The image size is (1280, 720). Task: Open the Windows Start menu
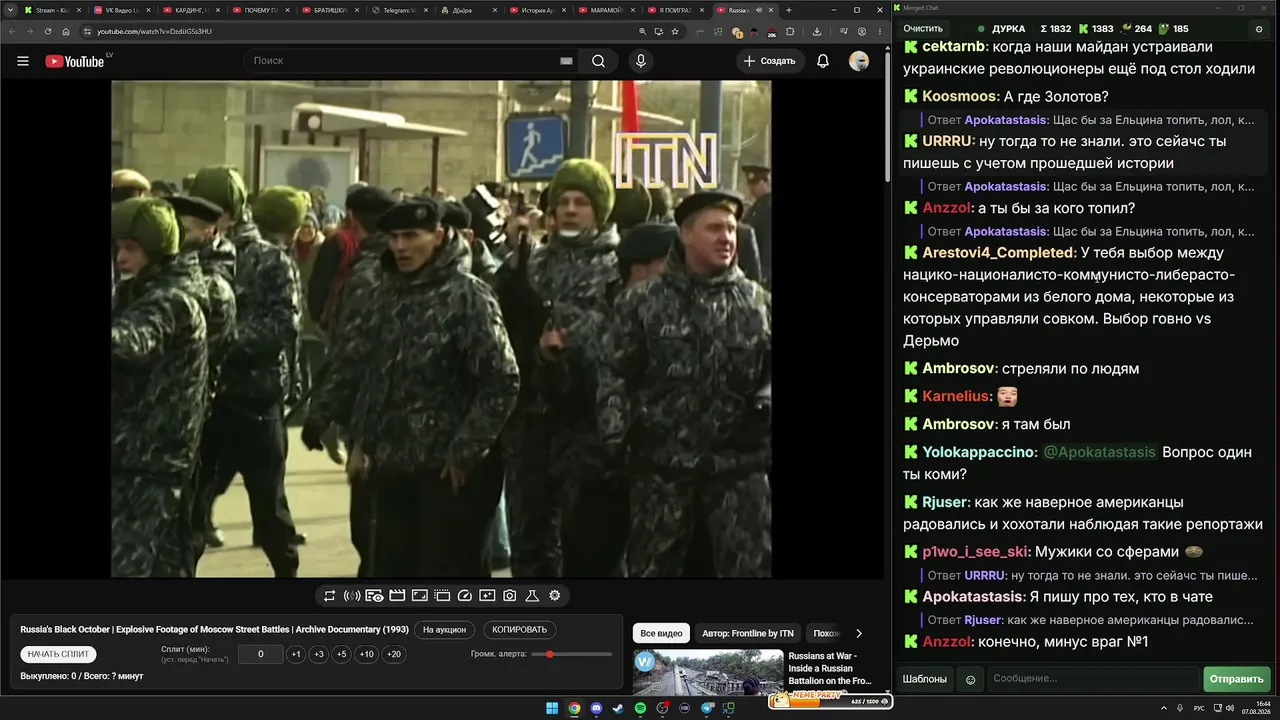point(552,708)
